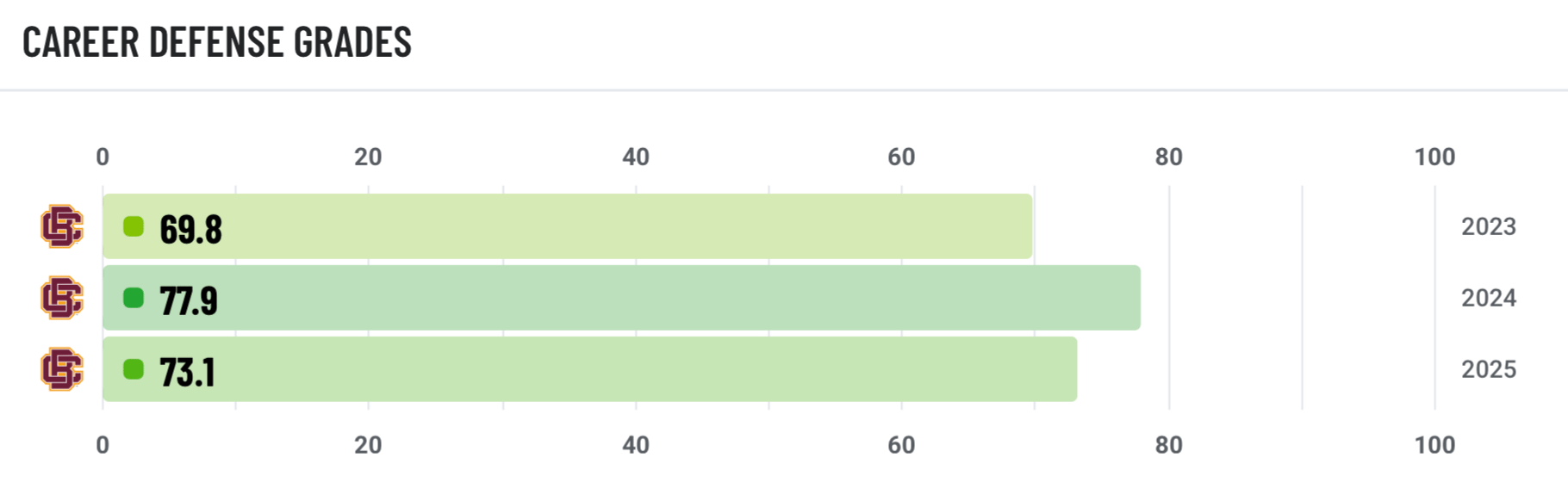Viewport: 1568px width, 501px height.
Task: Click the green dot next to 73.1
Action: tap(134, 369)
